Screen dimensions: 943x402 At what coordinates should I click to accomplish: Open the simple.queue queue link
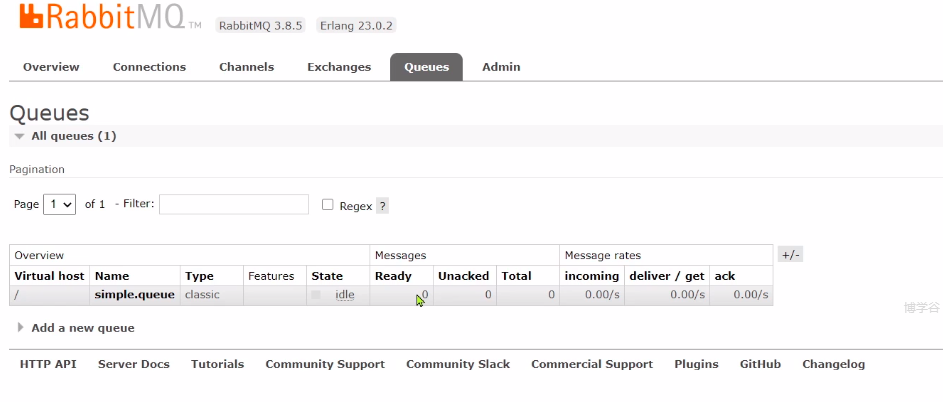point(134,295)
